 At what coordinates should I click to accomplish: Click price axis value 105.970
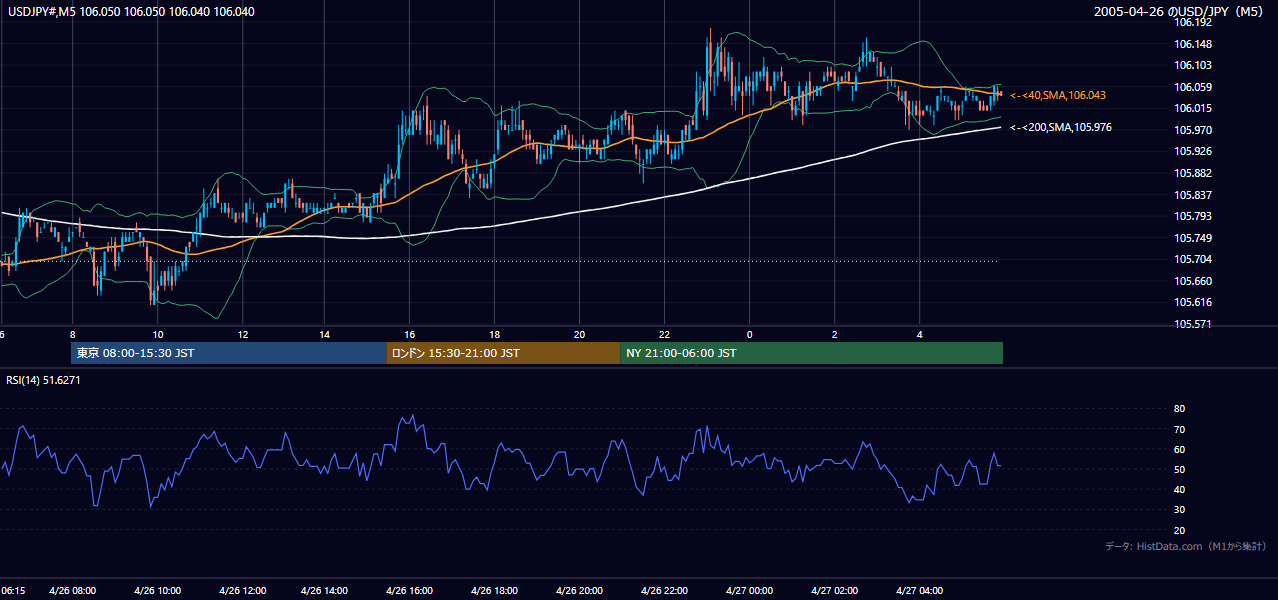pos(1192,130)
